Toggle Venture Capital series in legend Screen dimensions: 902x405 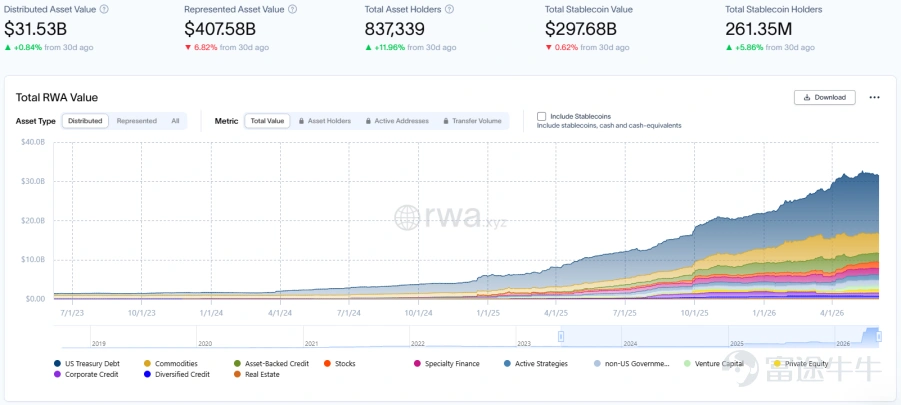tap(713, 364)
